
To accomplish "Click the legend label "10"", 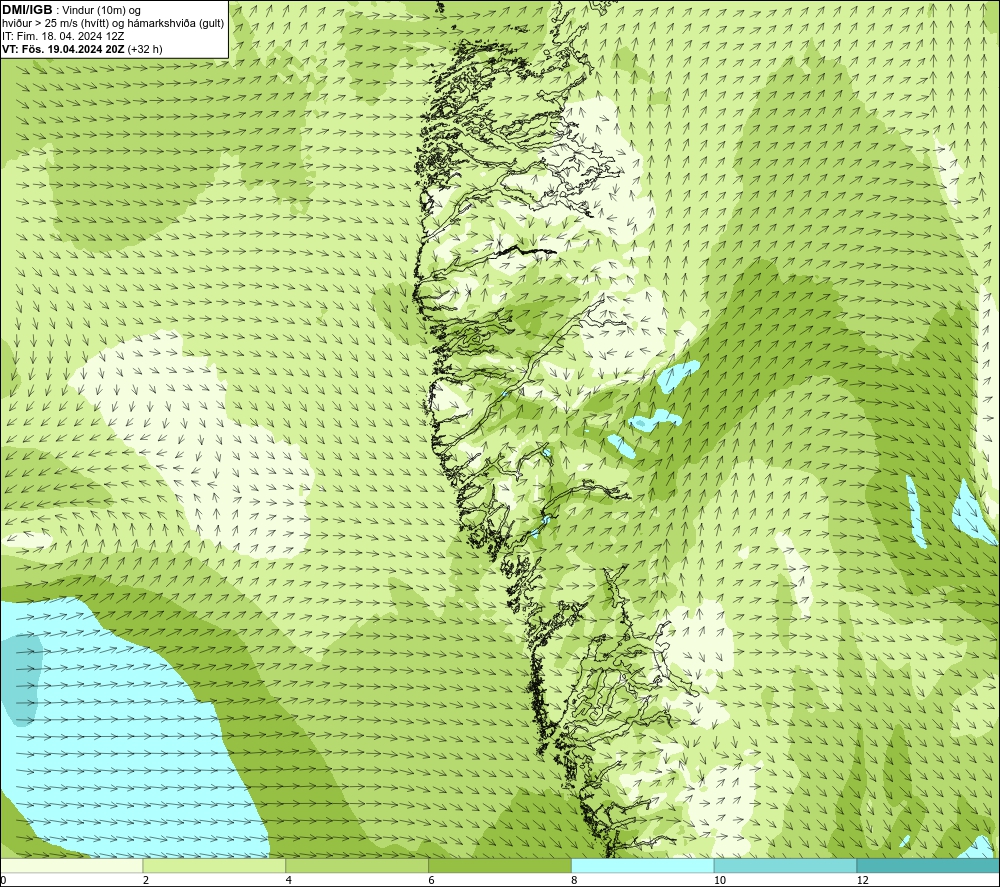I will (720, 881).
